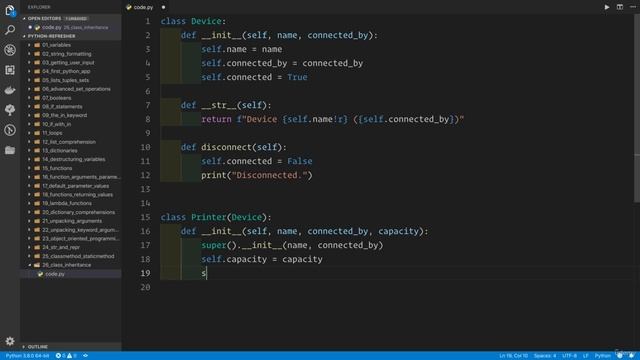Click Ln 19, Col 10 cursor position
Viewport: 640px width, 360px height.
[513, 356]
